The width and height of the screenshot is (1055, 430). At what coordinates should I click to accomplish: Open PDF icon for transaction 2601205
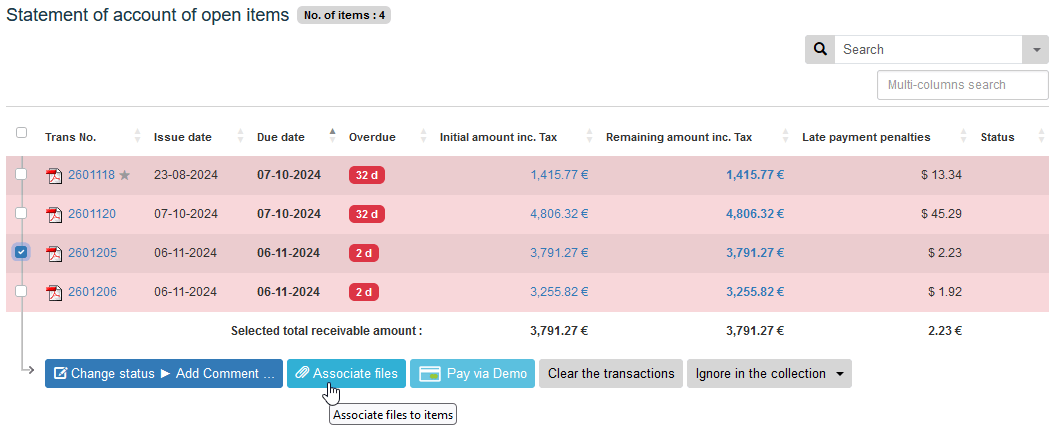pyautogui.click(x=54, y=253)
